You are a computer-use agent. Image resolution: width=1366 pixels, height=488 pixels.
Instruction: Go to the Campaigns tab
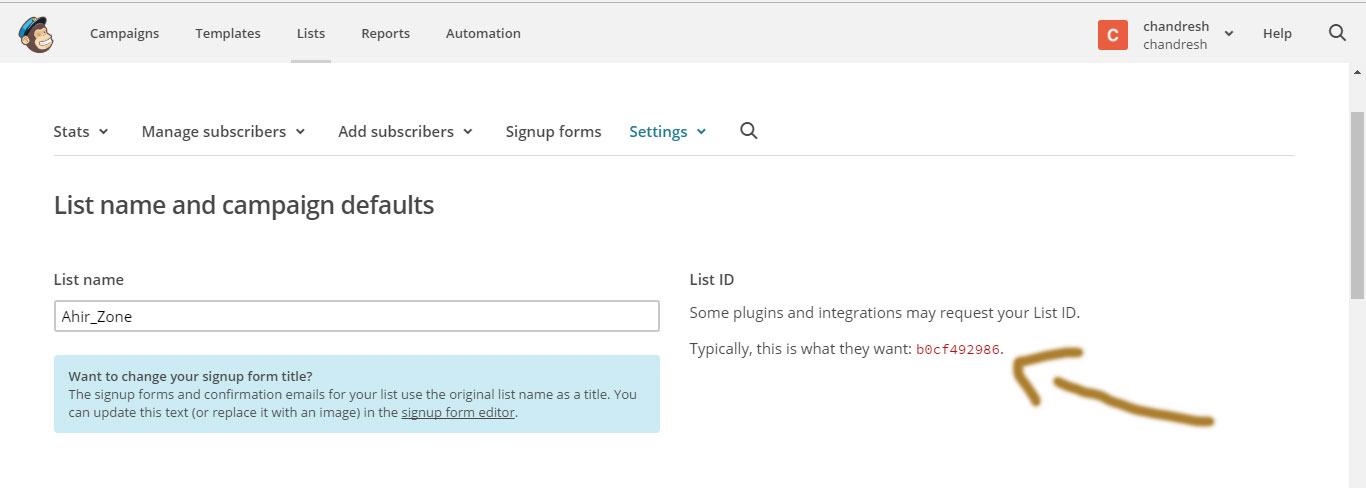(124, 33)
